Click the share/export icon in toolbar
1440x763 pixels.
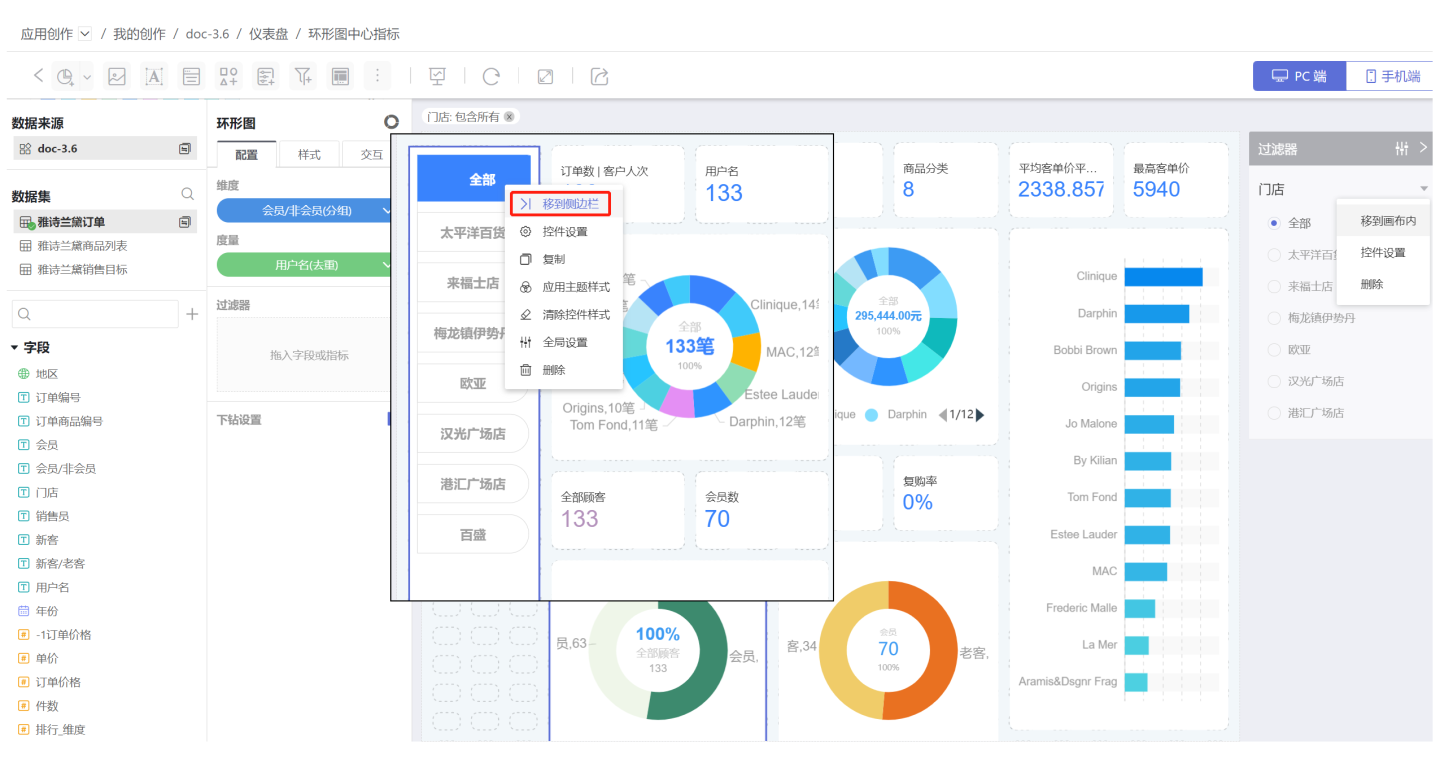pos(599,76)
